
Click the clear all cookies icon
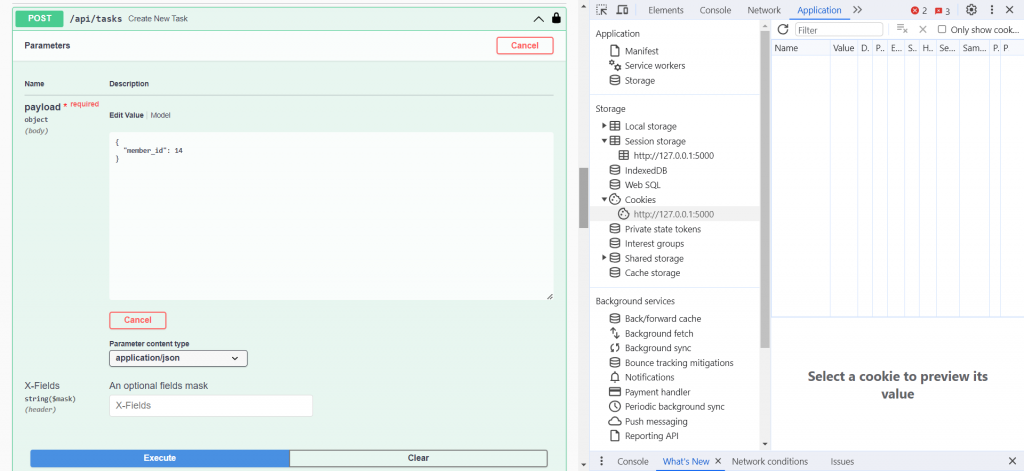click(902, 29)
